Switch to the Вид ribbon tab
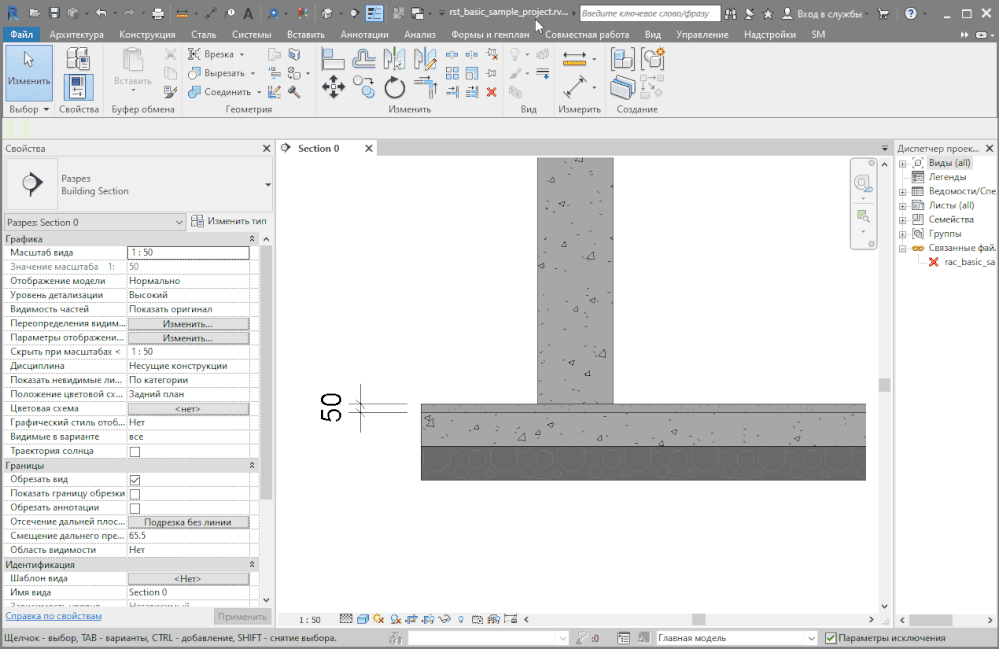 (652, 34)
